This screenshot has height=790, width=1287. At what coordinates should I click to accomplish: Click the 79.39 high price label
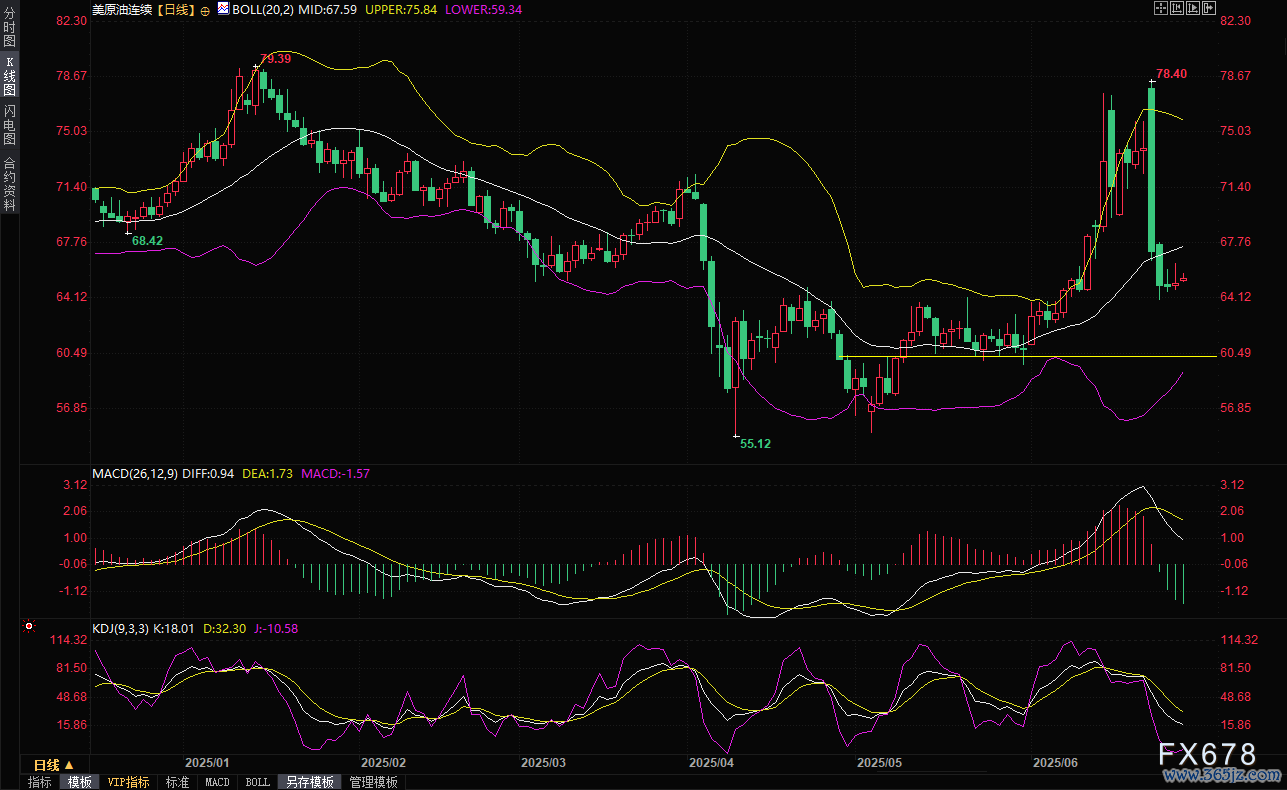click(x=275, y=59)
